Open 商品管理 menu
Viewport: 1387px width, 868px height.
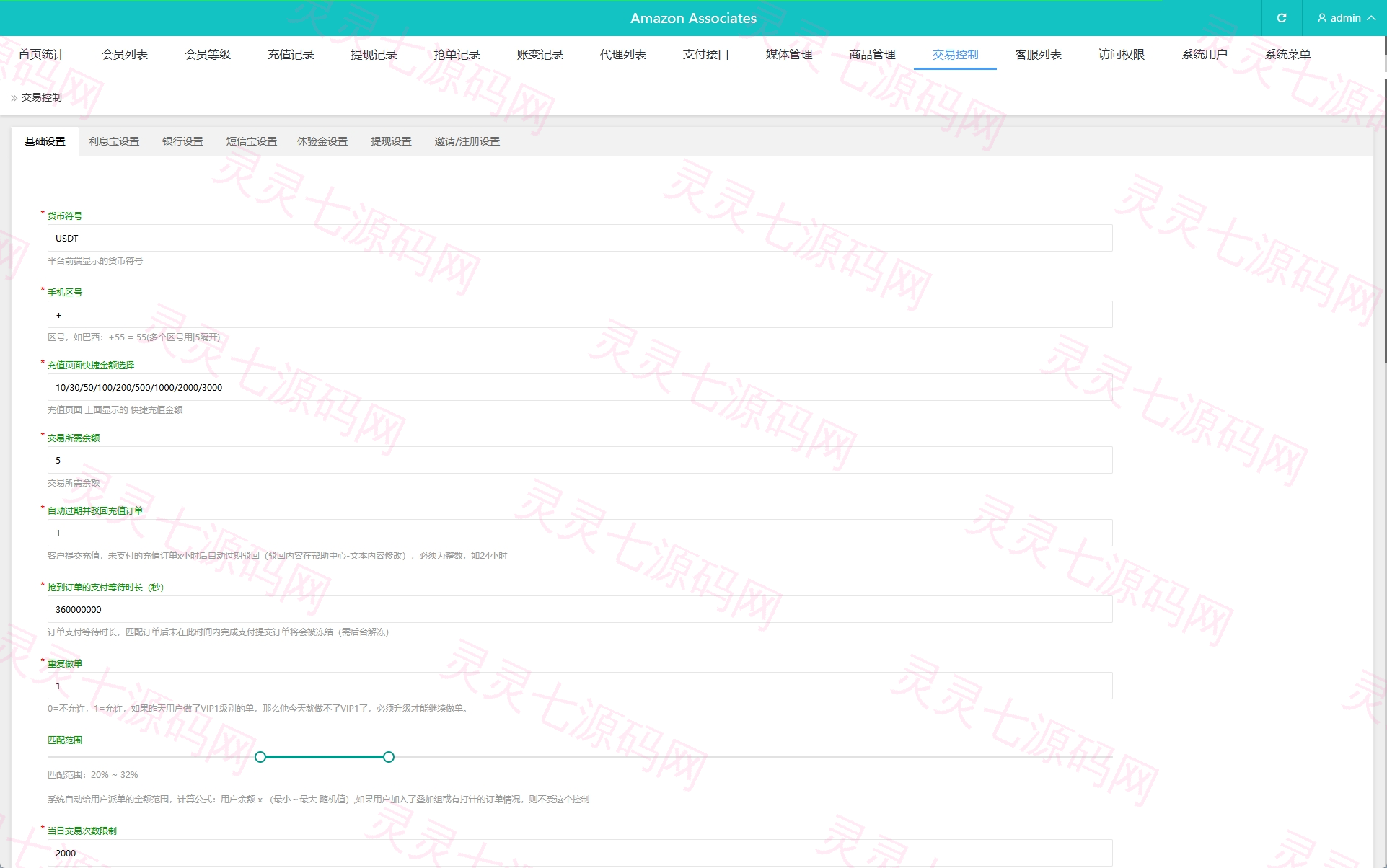coord(872,55)
